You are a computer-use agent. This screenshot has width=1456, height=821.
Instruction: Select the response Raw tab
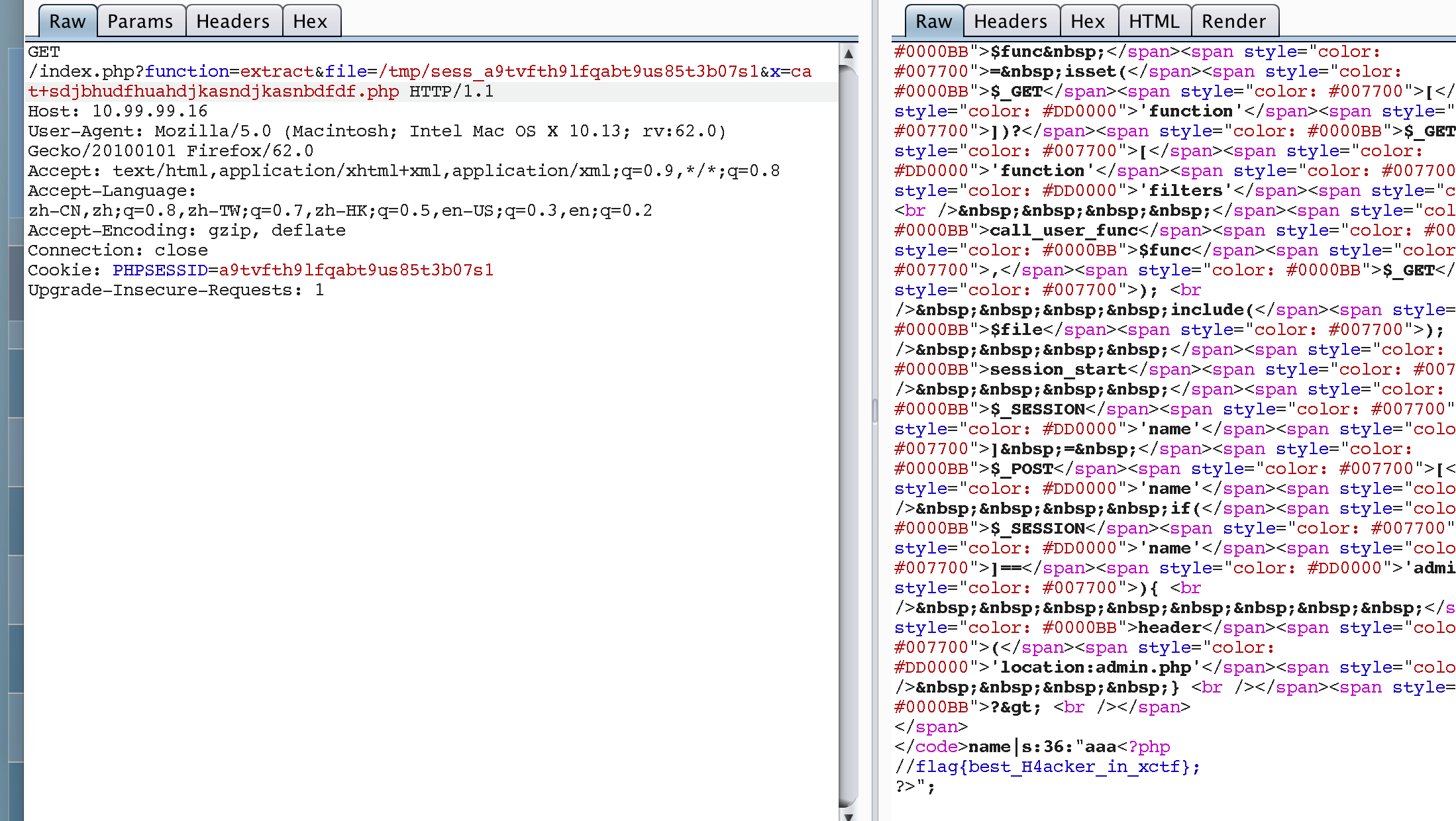click(933, 21)
